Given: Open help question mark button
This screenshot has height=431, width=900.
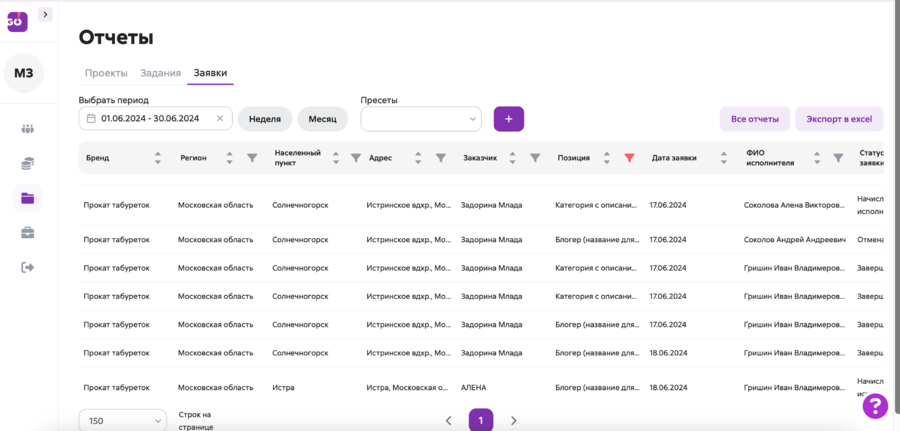Looking at the screenshot, I should (875, 405).
